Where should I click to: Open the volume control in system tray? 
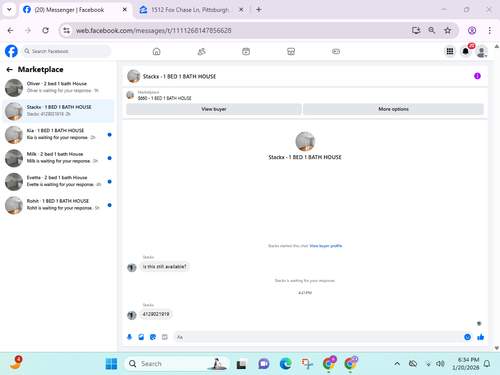coord(440,364)
